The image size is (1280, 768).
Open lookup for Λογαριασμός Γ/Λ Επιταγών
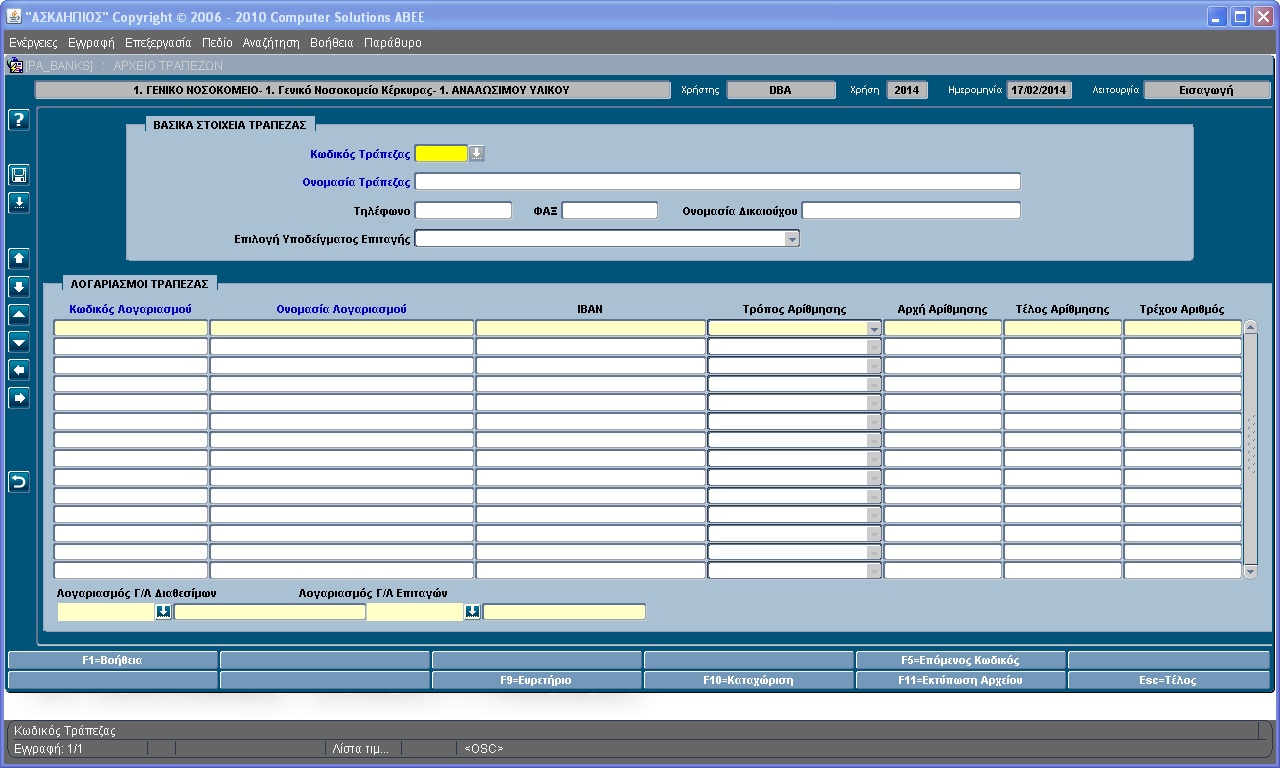tap(473, 611)
